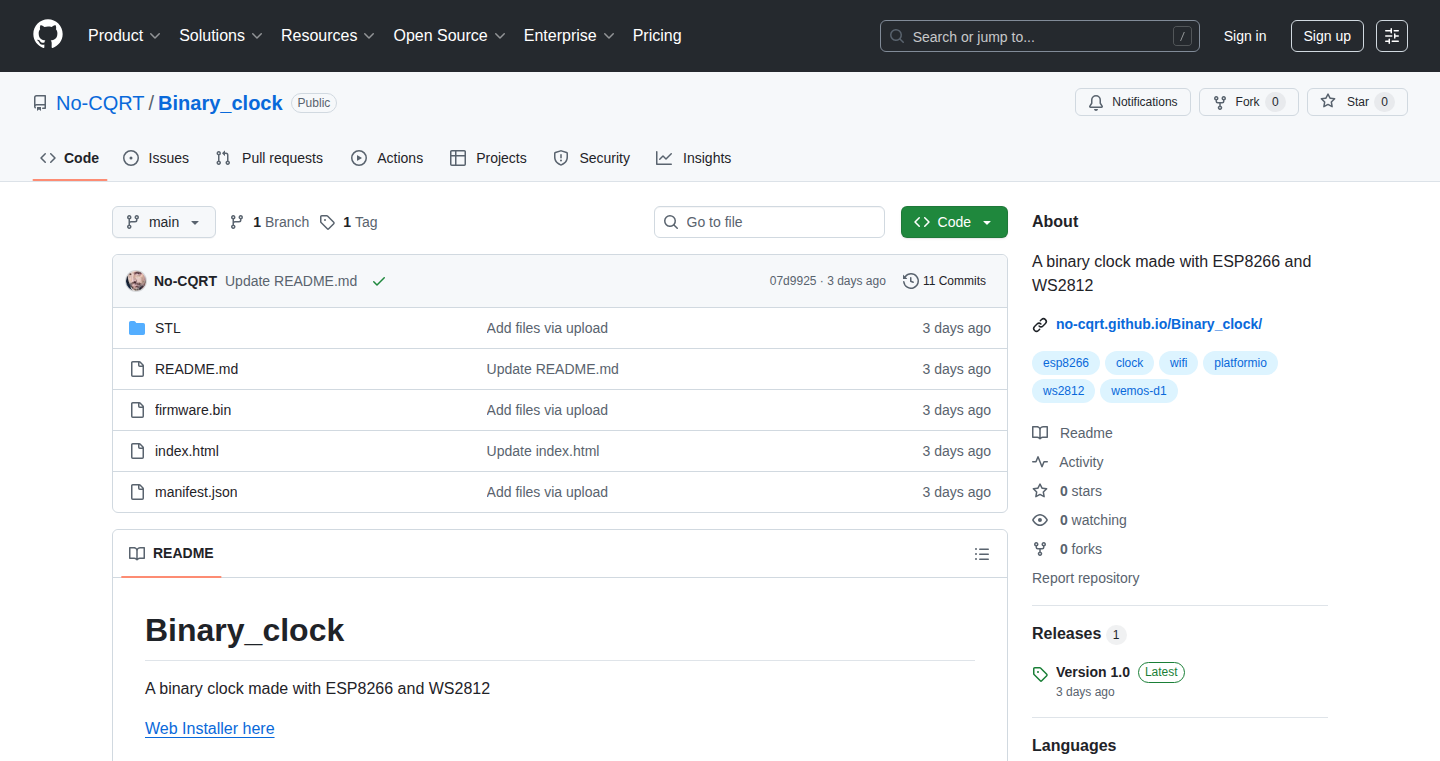View the 11 Commits history

[944, 281]
